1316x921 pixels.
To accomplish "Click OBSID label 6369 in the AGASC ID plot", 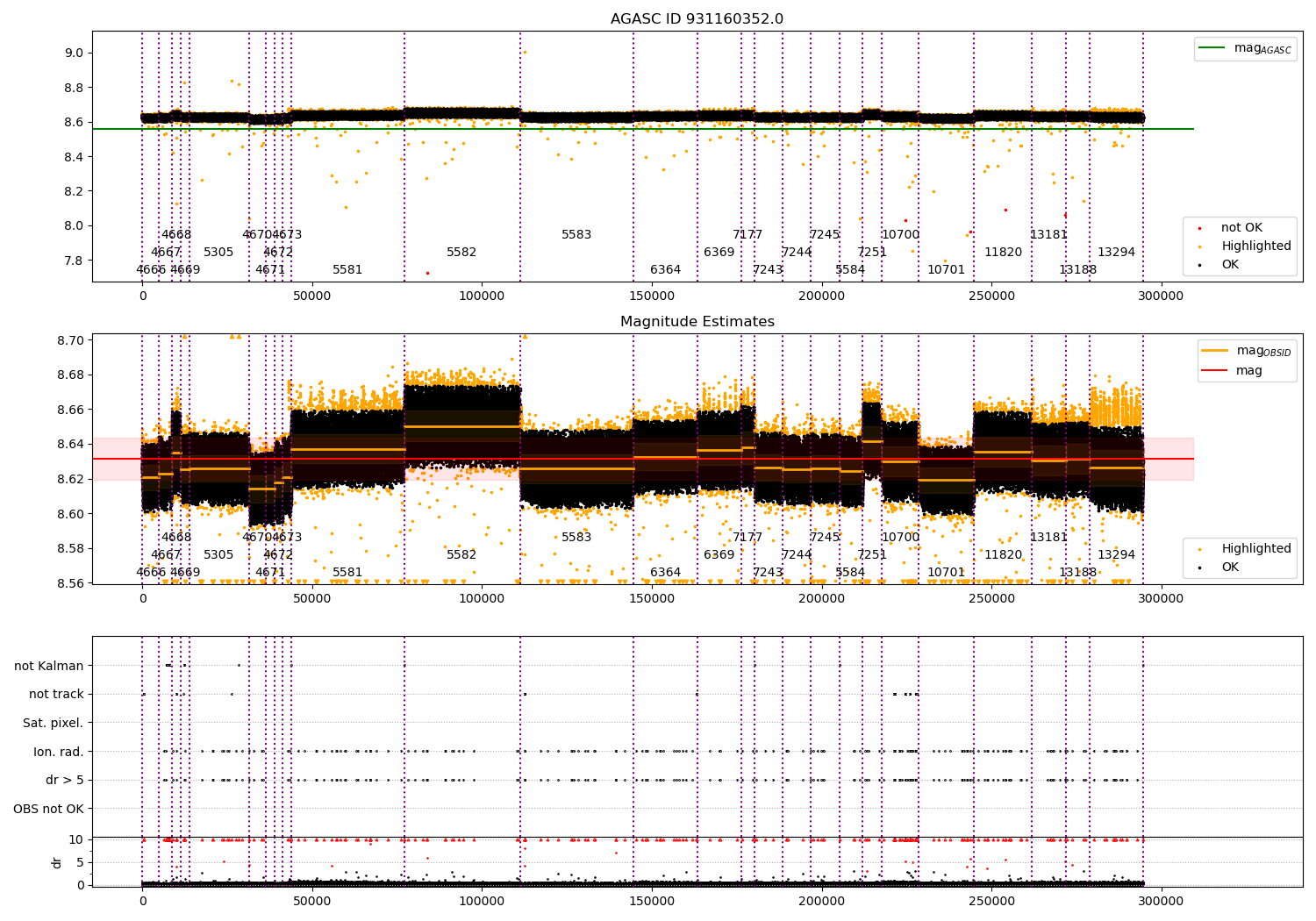I will [x=719, y=253].
